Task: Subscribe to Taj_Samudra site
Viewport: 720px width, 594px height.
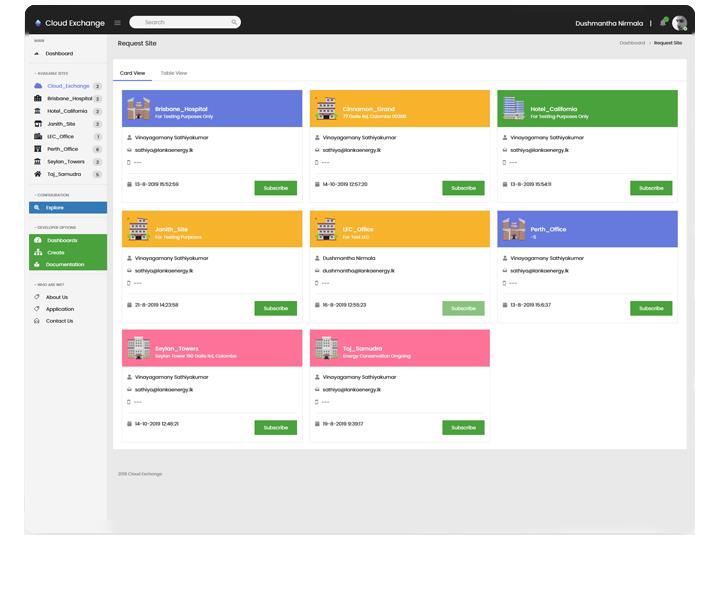Action: 463,427
